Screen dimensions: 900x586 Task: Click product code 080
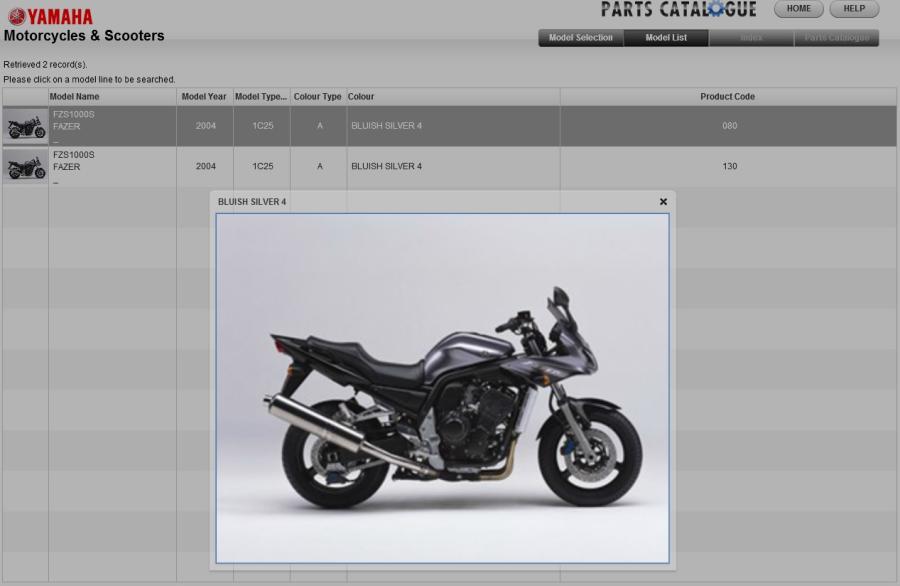coord(730,126)
